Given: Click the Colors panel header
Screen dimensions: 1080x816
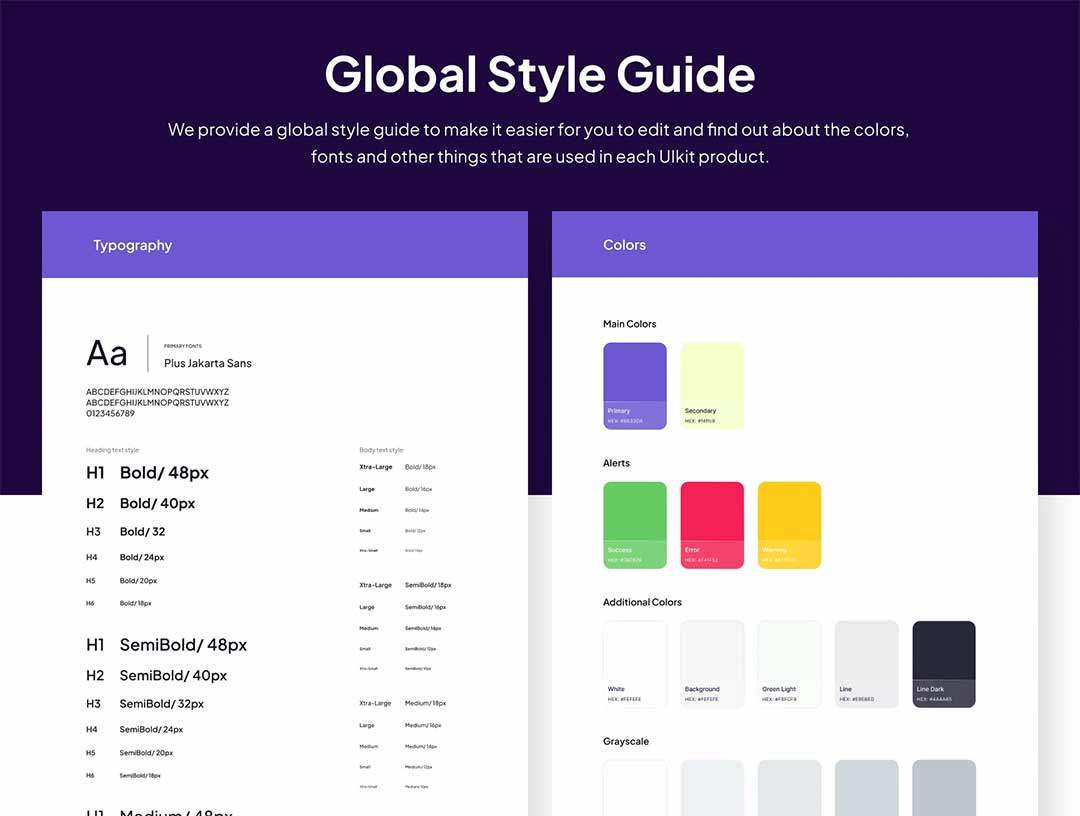Looking at the screenshot, I should coord(624,245).
